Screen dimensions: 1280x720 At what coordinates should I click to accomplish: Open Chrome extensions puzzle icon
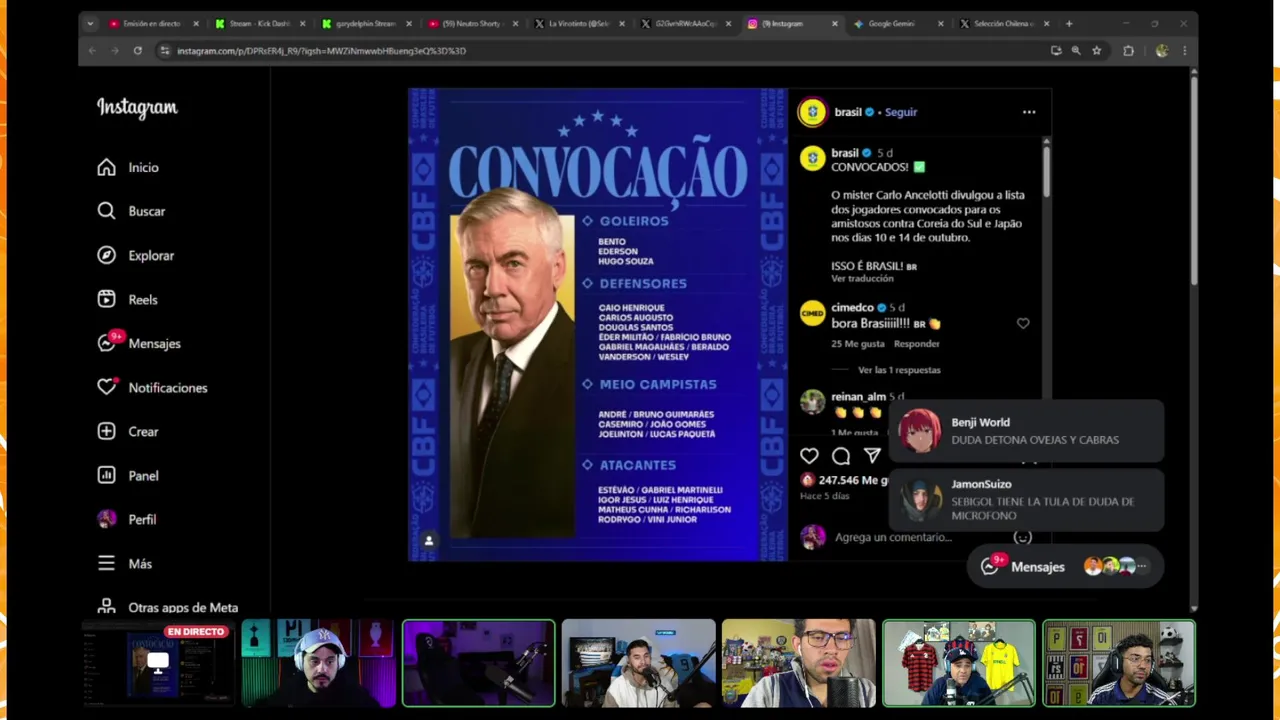tap(1129, 50)
